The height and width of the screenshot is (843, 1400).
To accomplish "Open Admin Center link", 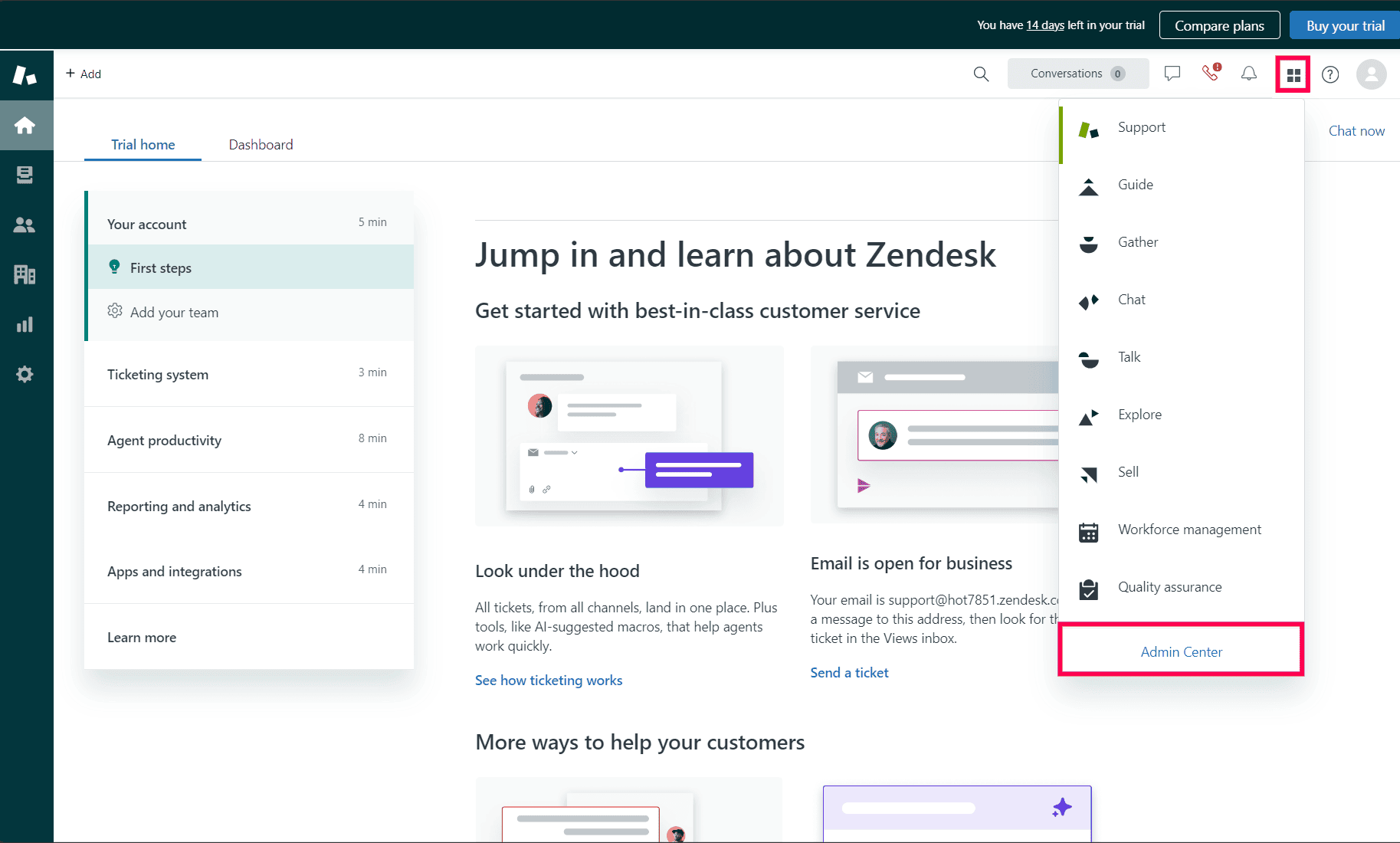I will tap(1181, 651).
